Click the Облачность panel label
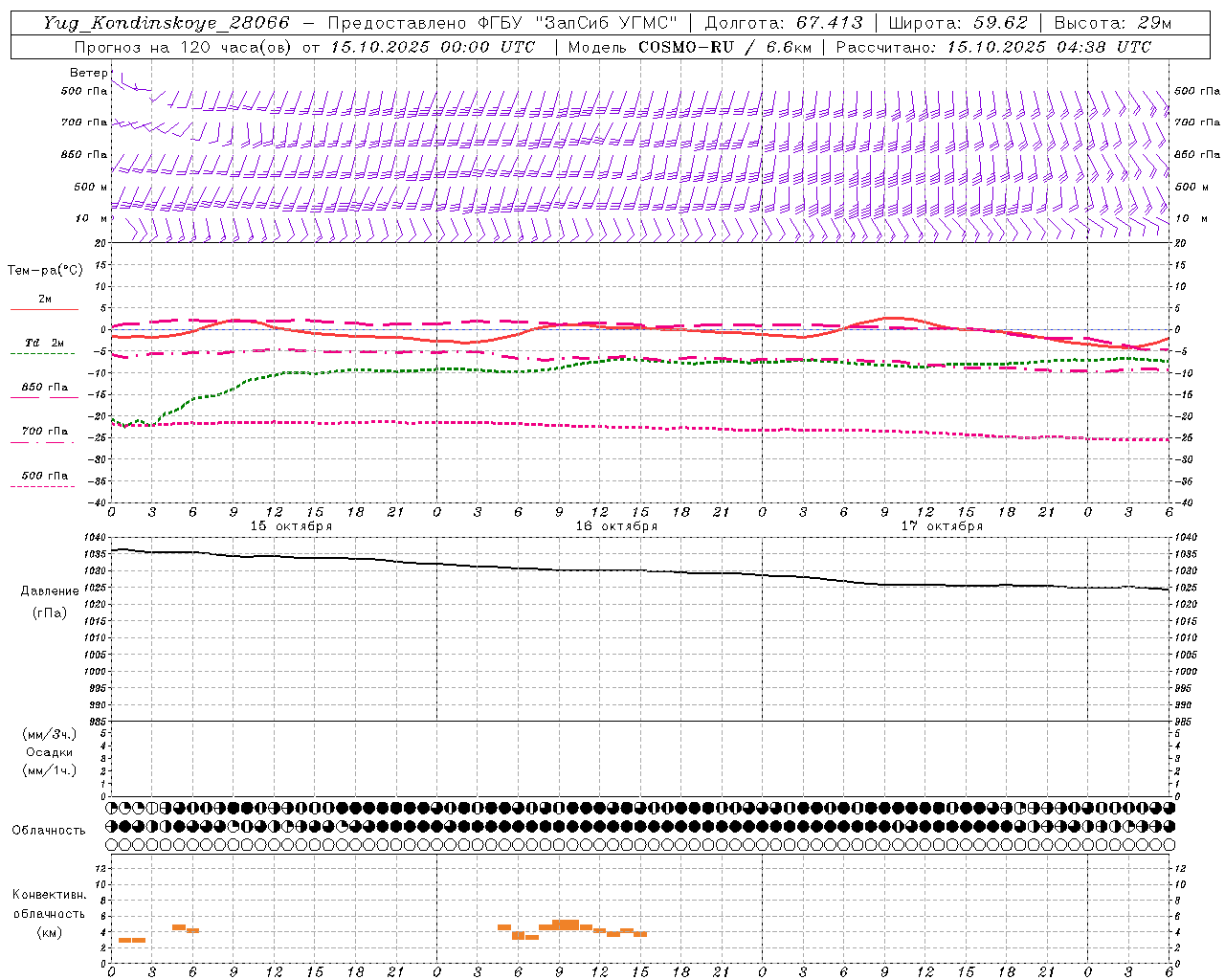1225x980 pixels. tap(49, 831)
